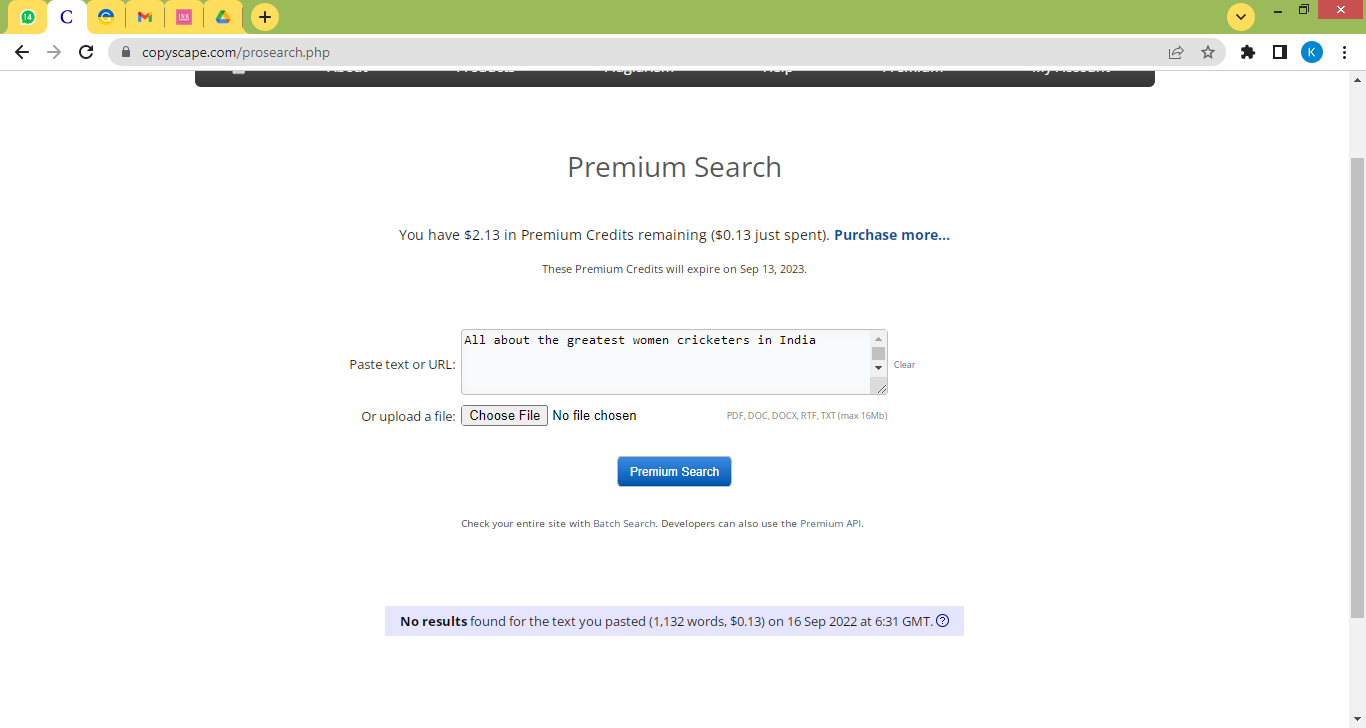Go forward to the next page

coord(54,52)
